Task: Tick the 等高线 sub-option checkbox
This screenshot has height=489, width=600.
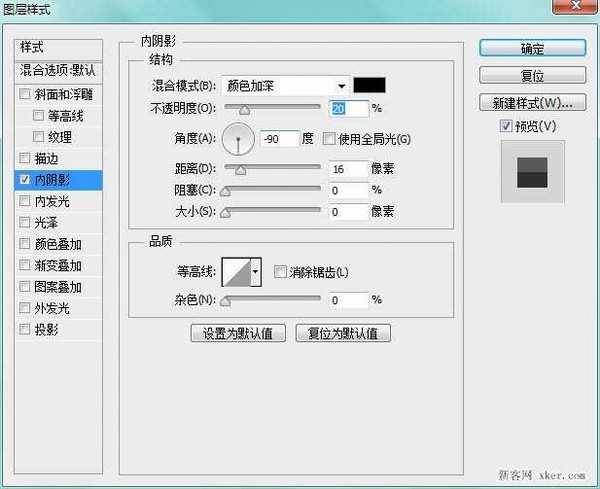Action: point(38,116)
